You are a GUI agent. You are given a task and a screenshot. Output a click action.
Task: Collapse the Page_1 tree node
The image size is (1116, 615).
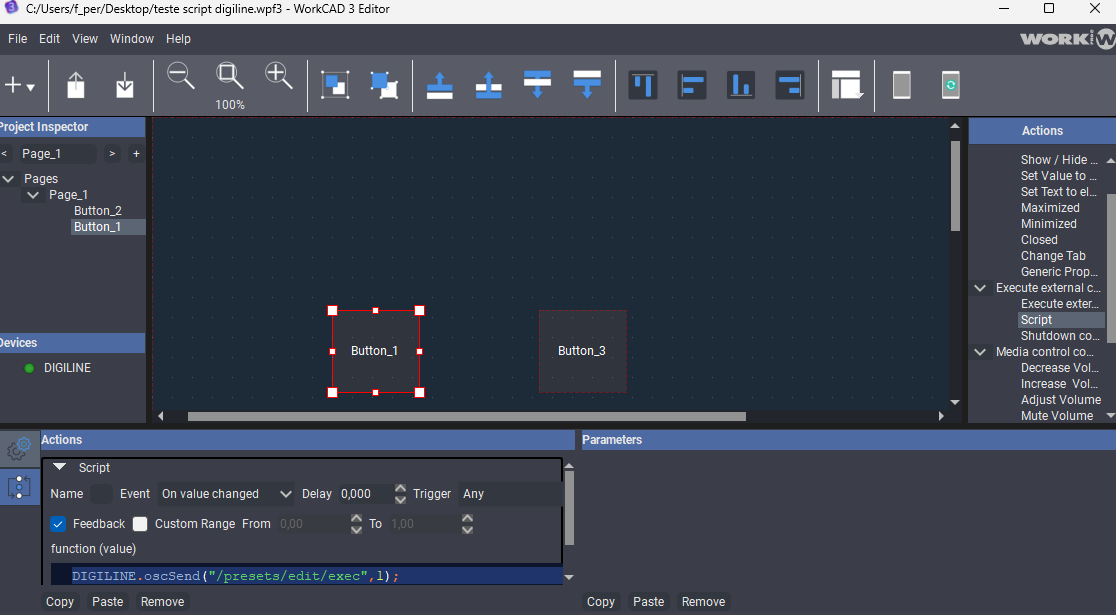click(33, 194)
